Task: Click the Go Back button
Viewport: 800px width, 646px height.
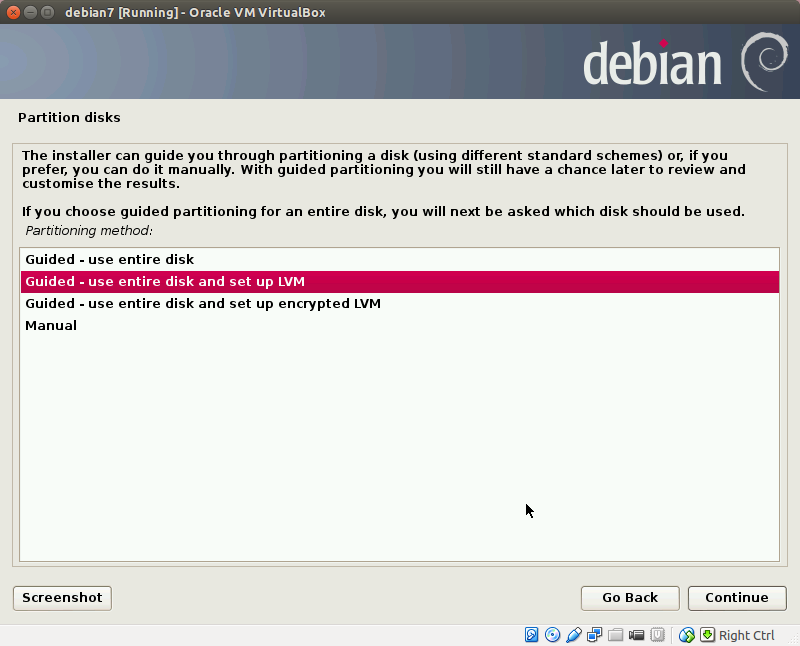Action: coord(630,598)
